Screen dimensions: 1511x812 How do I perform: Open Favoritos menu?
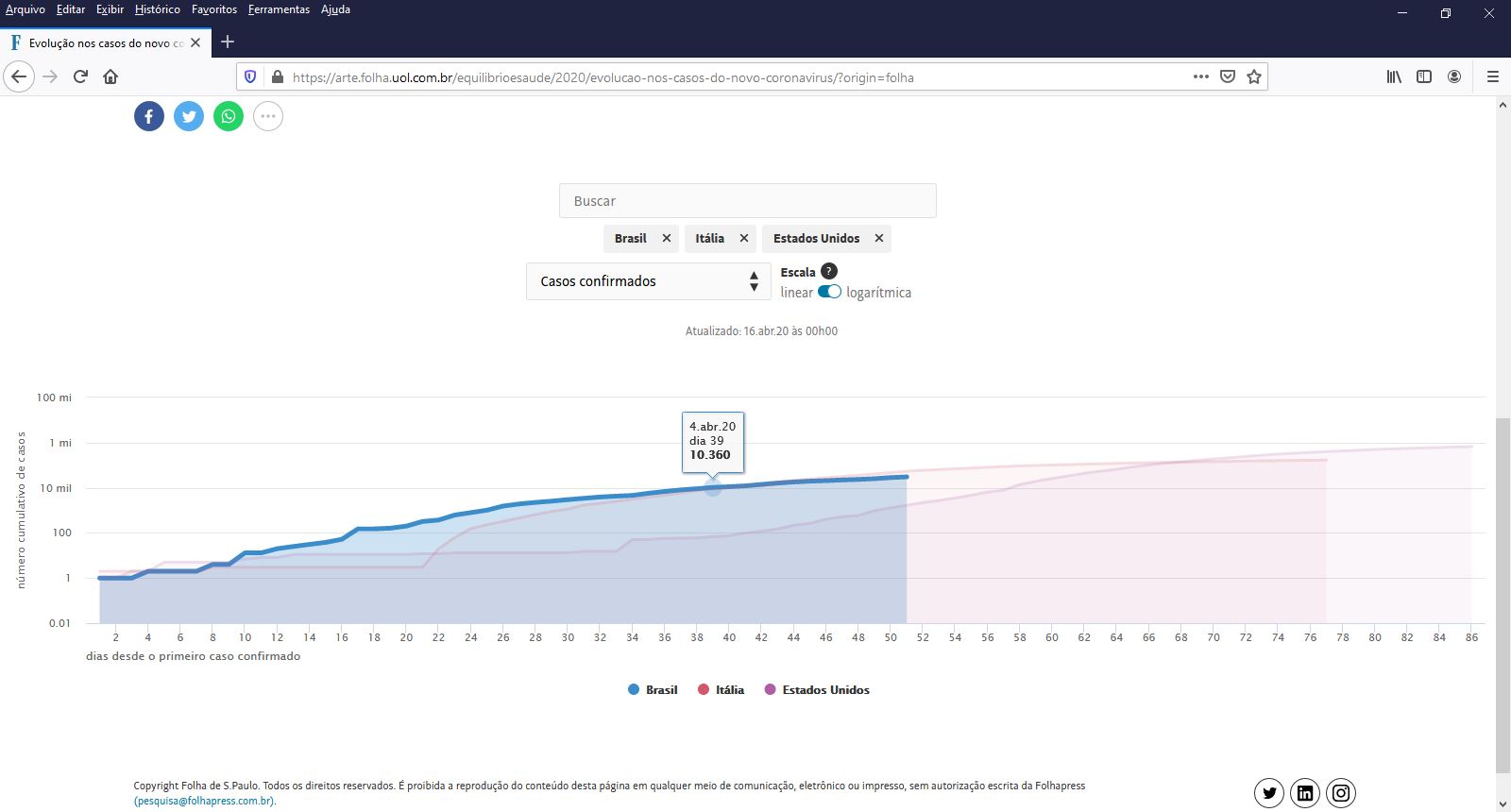coord(214,9)
